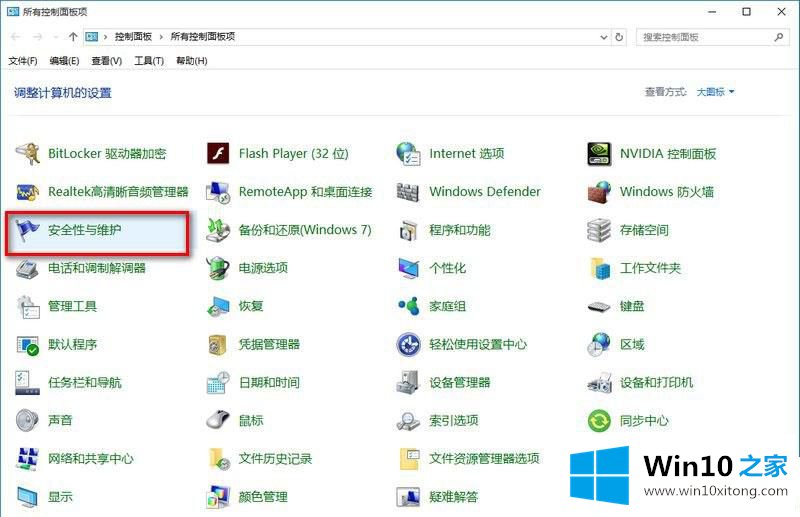This screenshot has height=517, width=800.
Task: Open 索引选项 icon
Action: [x=408, y=421]
